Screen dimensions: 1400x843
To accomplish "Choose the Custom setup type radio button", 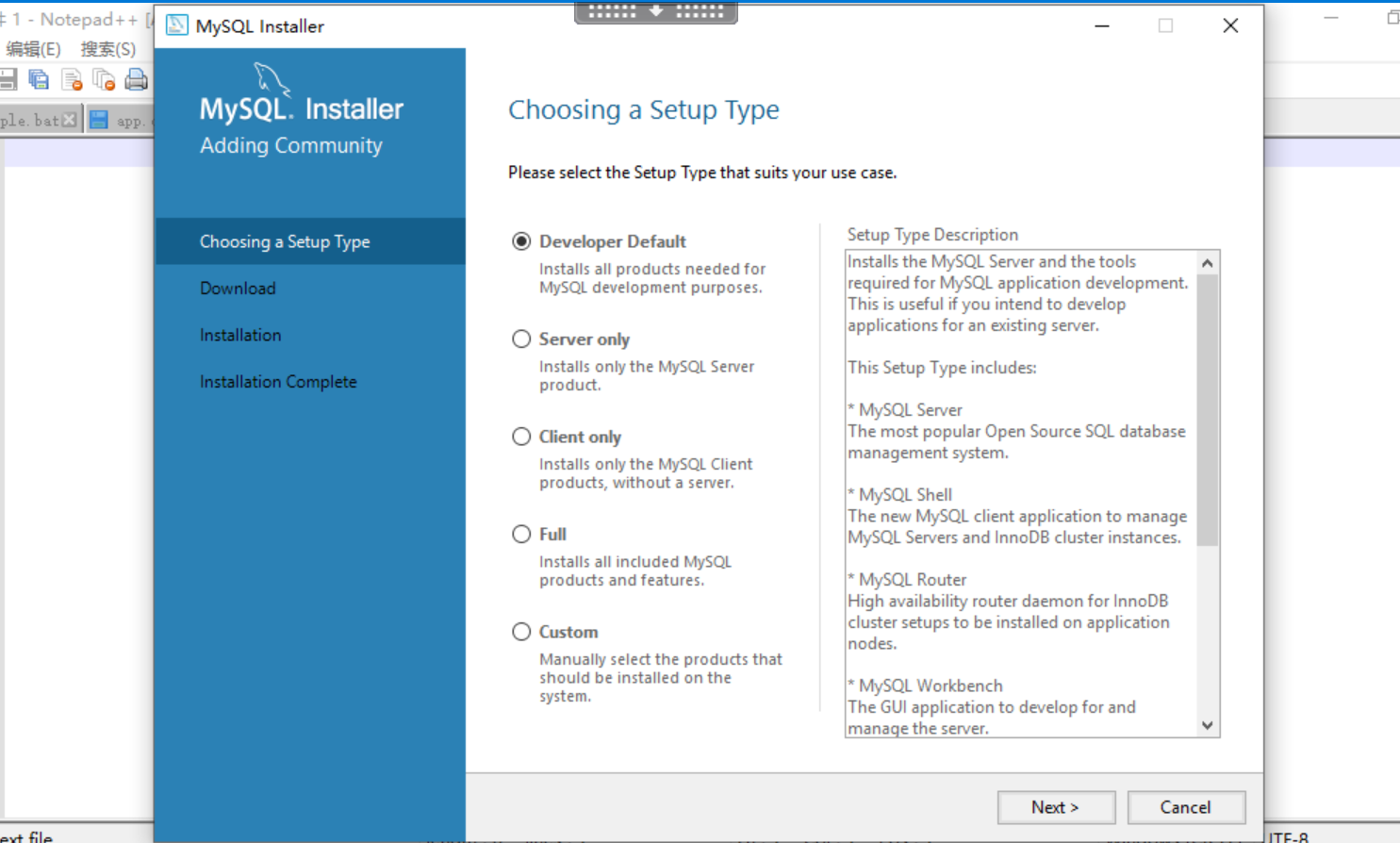I will click(521, 632).
